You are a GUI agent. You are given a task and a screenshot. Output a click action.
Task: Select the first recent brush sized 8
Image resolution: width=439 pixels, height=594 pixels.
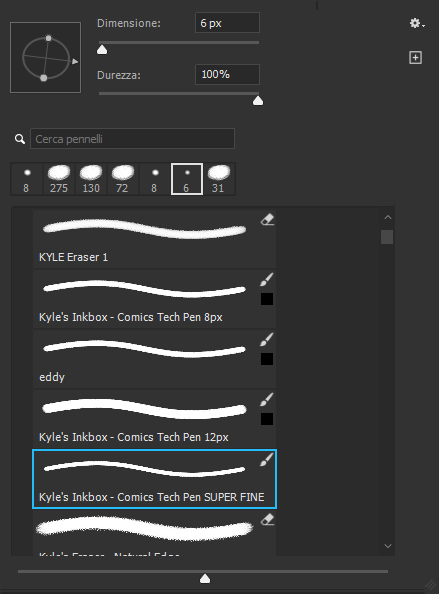click(x=27, y=179)
